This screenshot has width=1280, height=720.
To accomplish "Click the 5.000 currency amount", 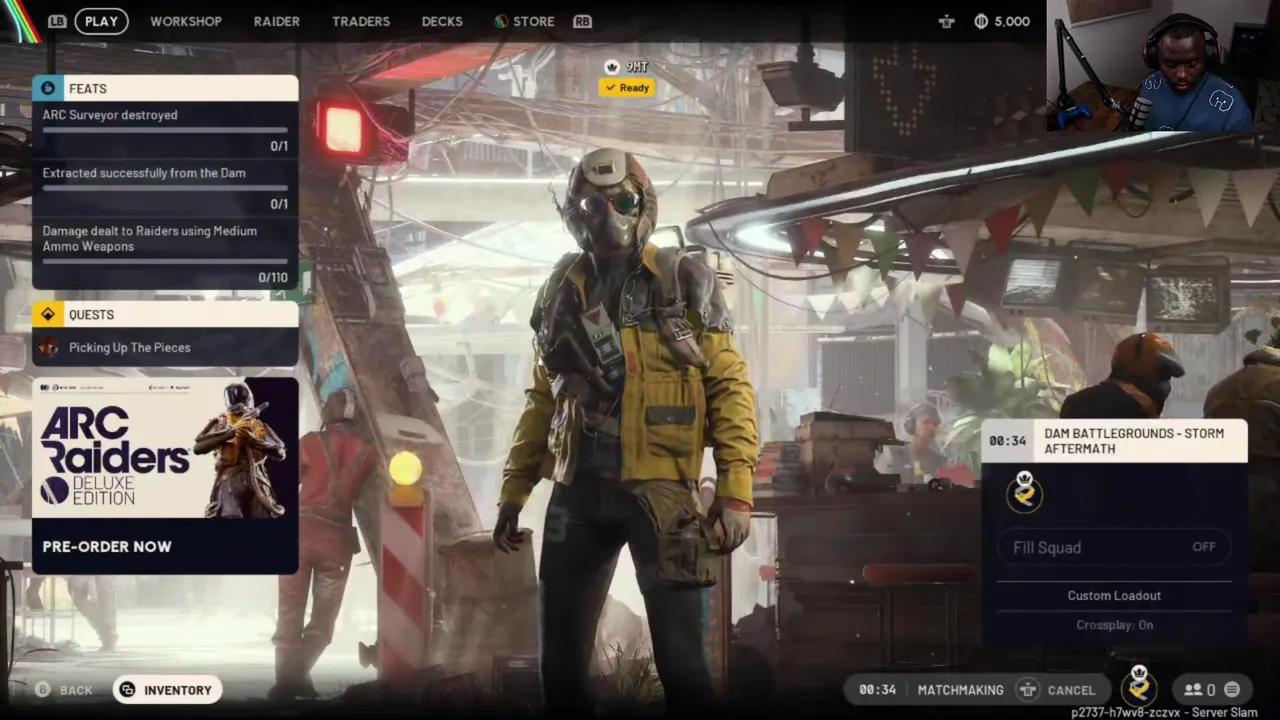I will [x=1012, y=21].
